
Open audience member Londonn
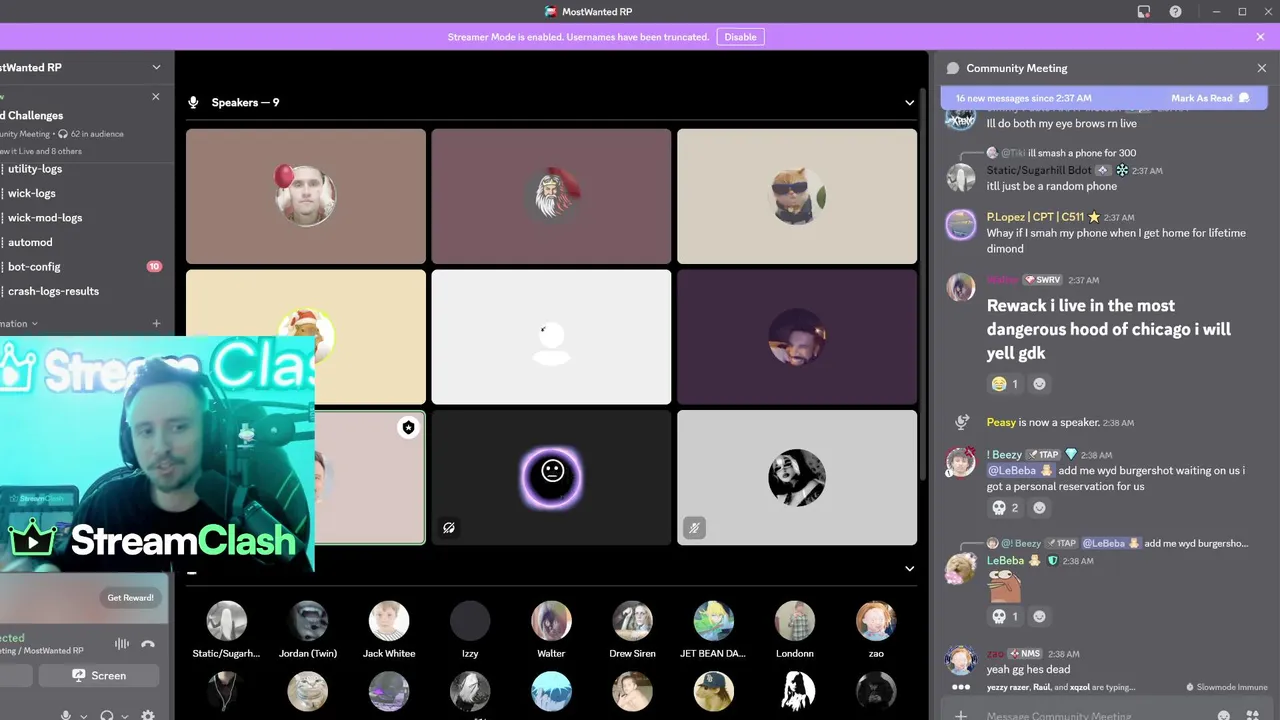point(795,621)
